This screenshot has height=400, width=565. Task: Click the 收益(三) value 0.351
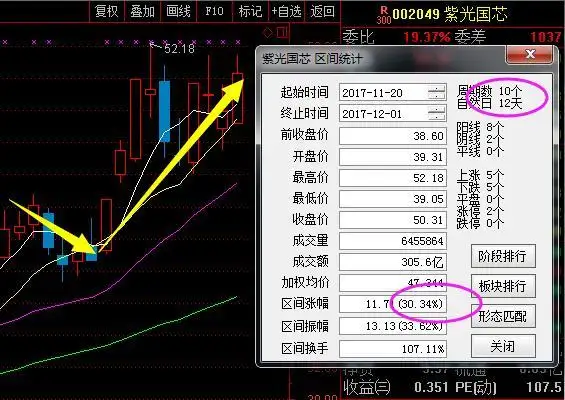[431, 387]
